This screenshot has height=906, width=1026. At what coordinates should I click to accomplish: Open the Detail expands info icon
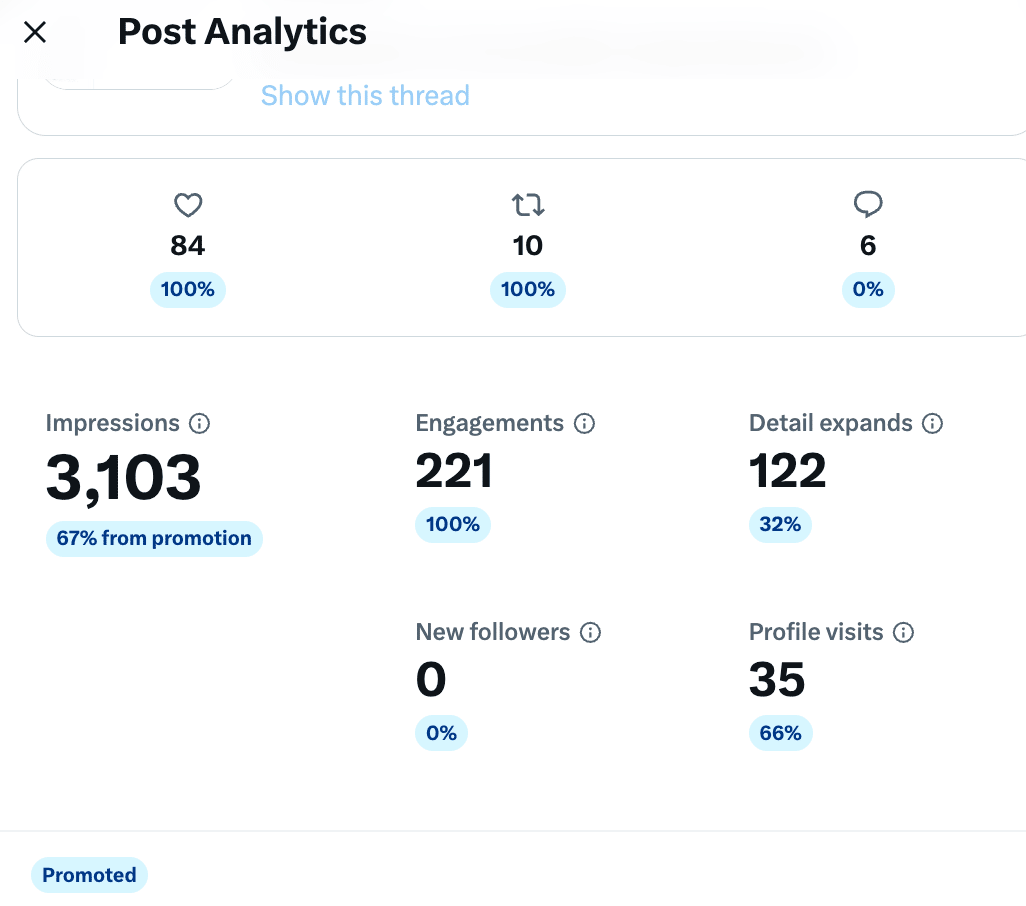click(932, 423)
